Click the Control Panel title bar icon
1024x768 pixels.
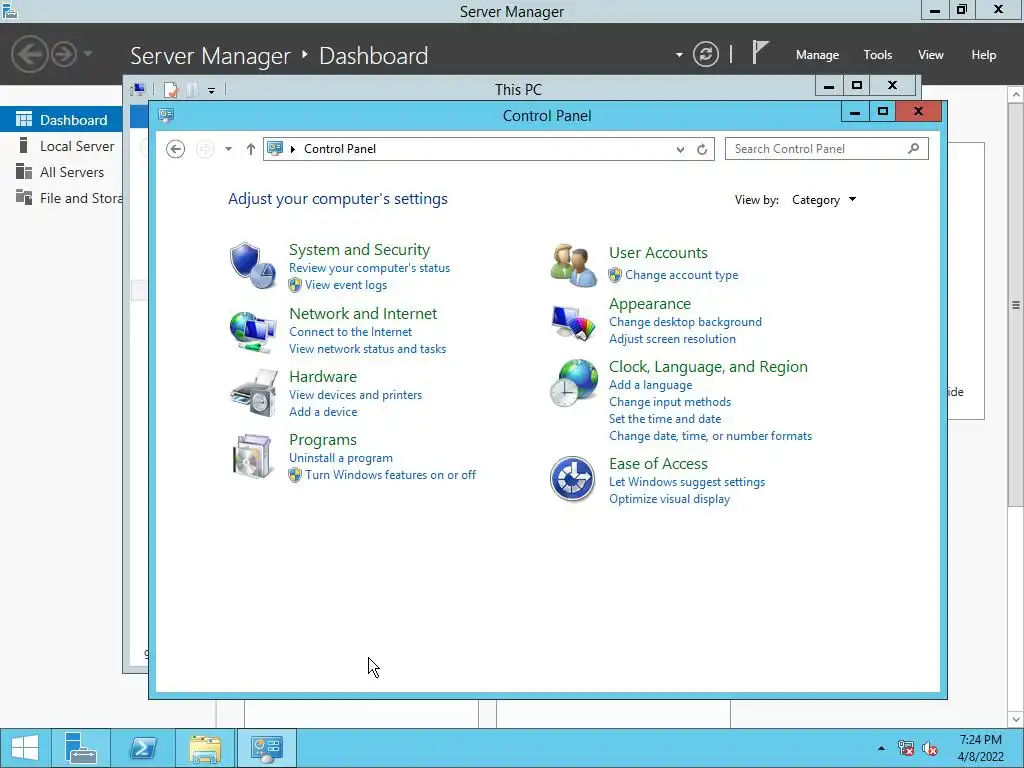[166, 116]
